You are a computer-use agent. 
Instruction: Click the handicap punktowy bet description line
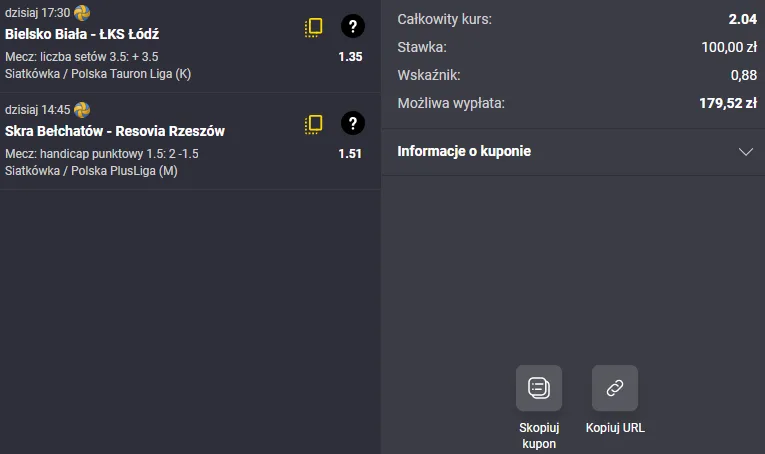click(104, 154)
